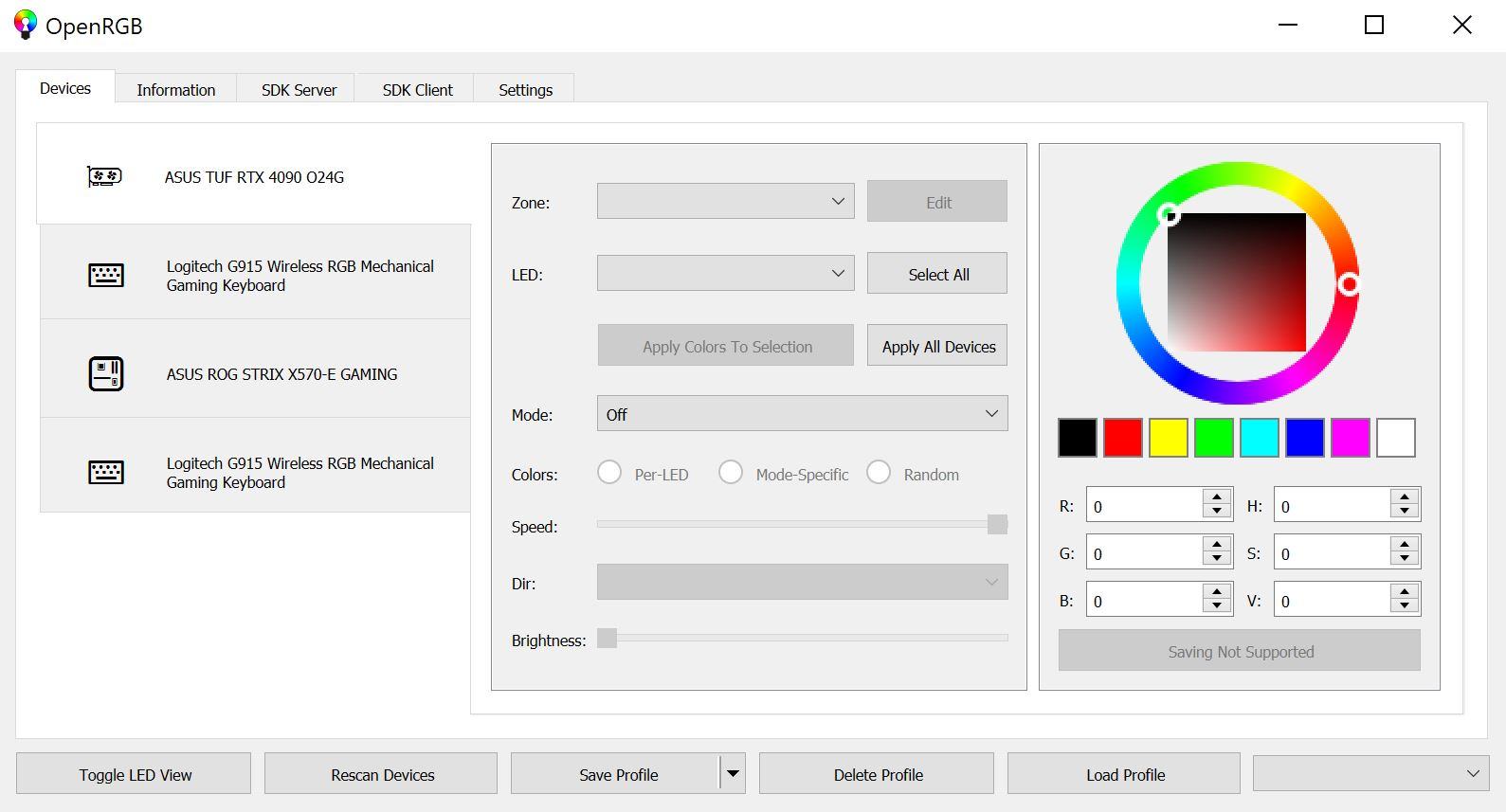Image resolution: width=1506 pixels, height=812 pixels.
Task: Click the Saving Not Supported button
Action: click(x=1240, y=651)
